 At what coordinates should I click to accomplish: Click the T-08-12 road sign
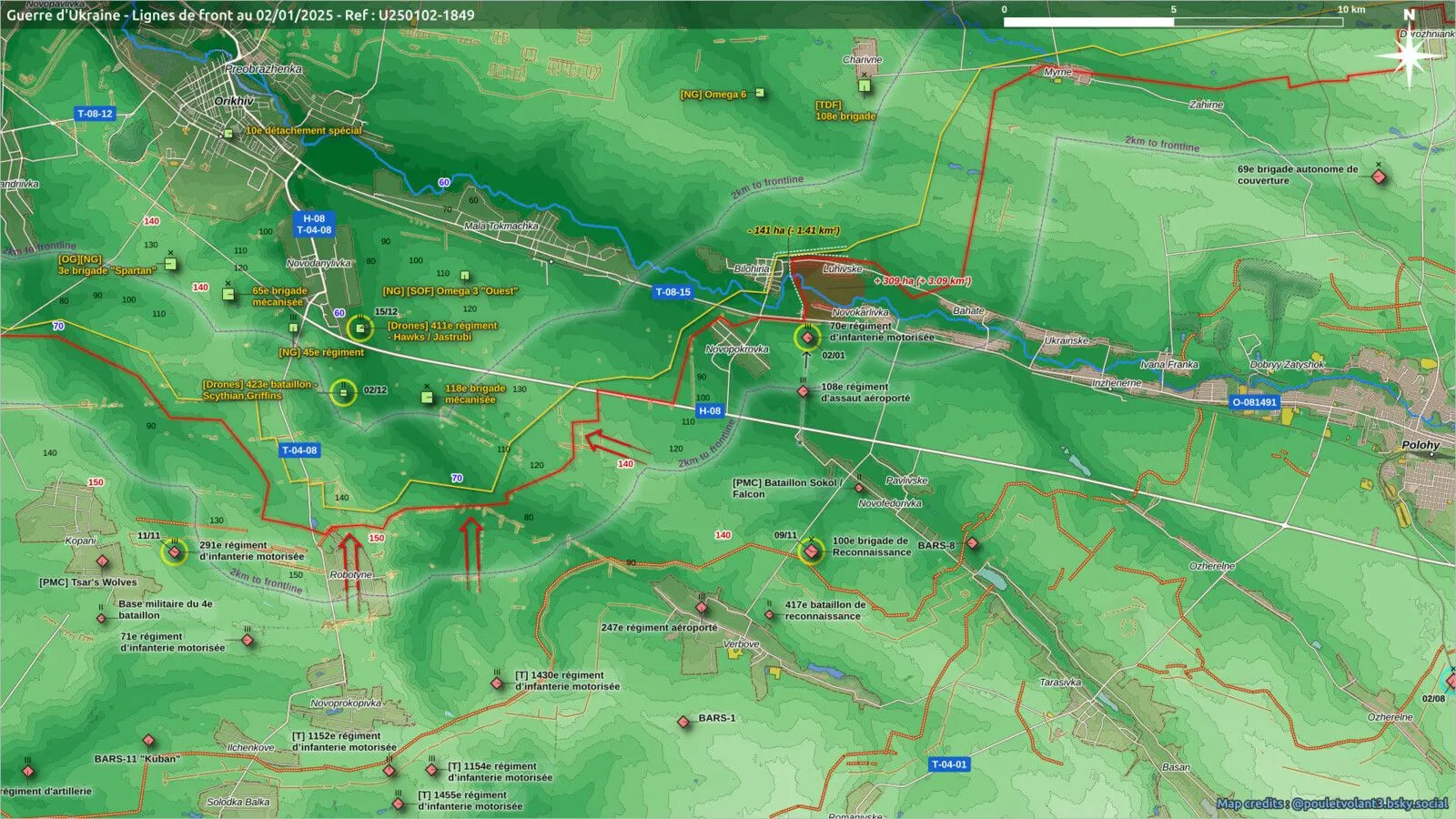(x=95, y=114)
